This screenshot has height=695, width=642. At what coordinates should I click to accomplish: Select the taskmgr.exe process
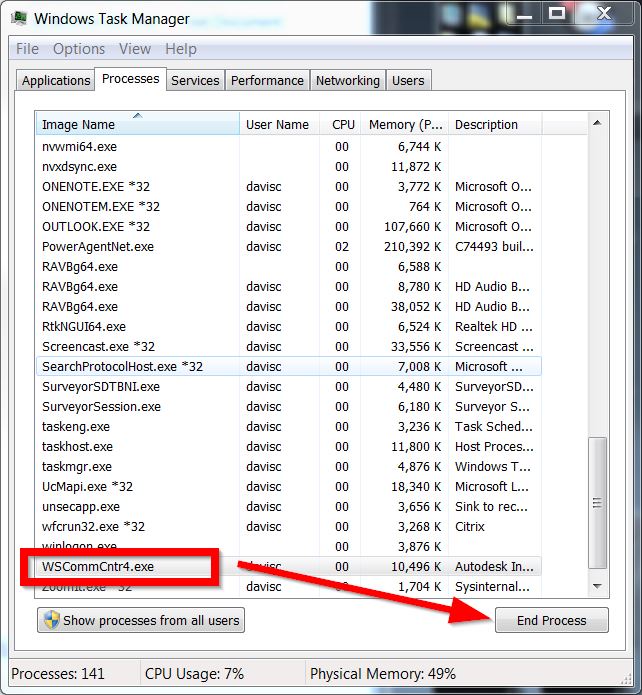coord(289,467)
